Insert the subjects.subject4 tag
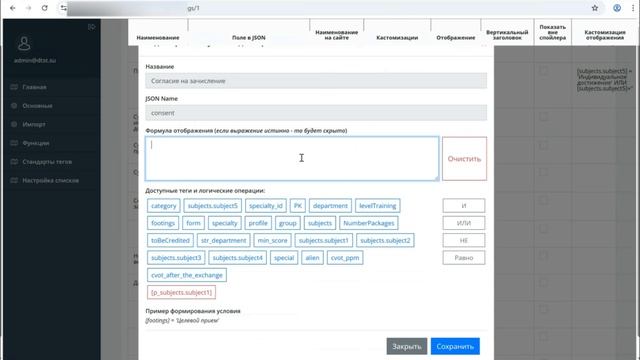Image resolution: width=640 pixels, height=360 pixels. click(x=238, y=258)
